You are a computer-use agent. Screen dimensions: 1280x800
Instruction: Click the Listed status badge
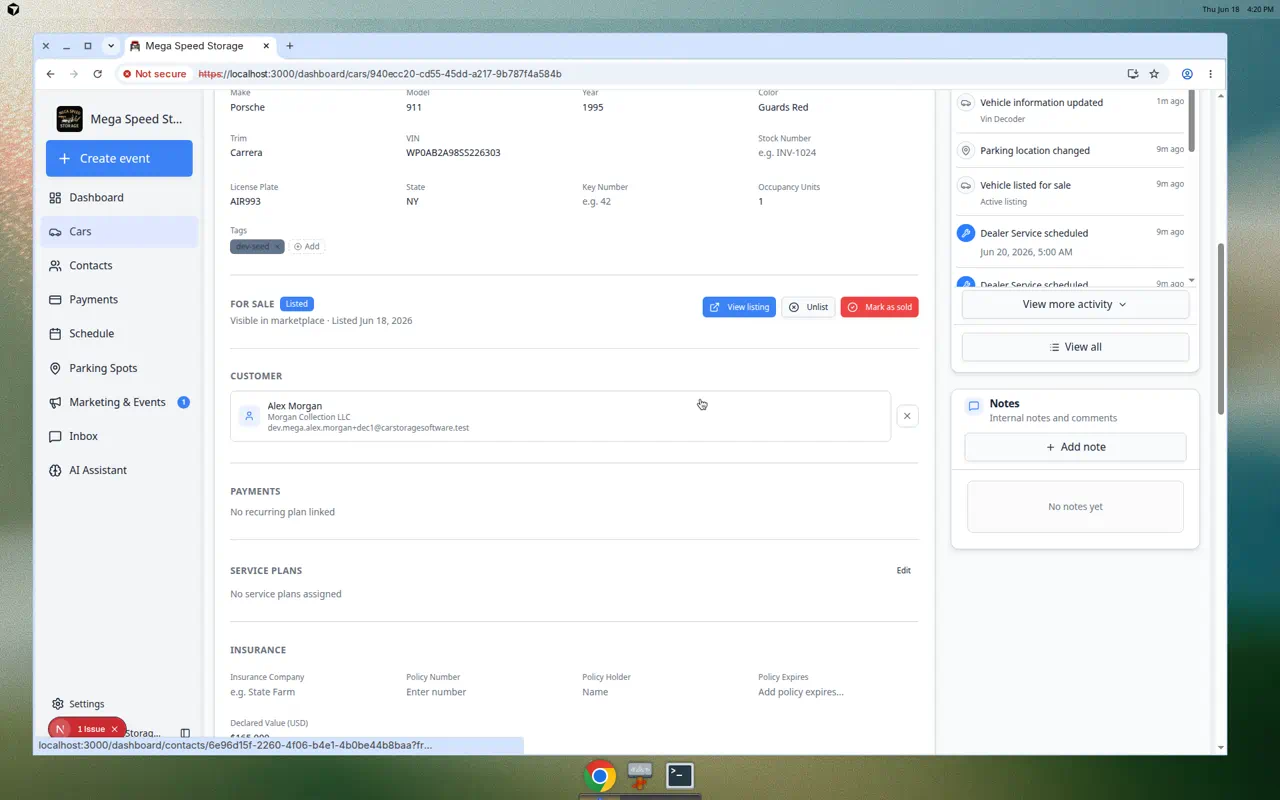click(x=297, y=304)
